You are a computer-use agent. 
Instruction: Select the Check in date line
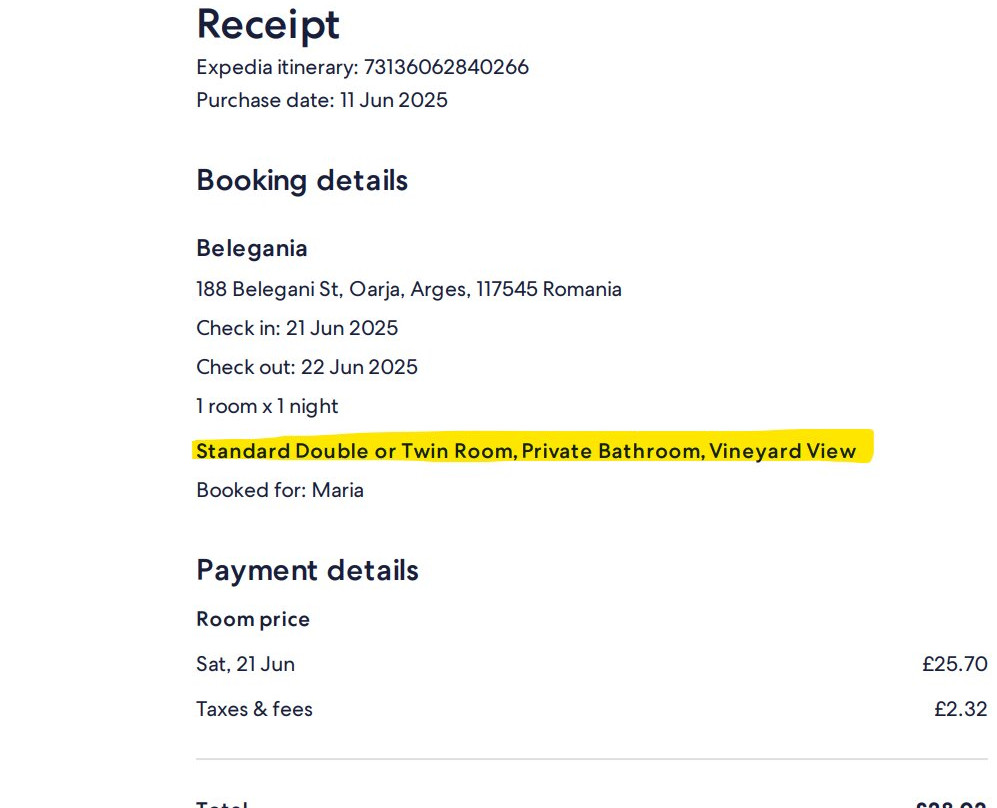click(297, 328)
